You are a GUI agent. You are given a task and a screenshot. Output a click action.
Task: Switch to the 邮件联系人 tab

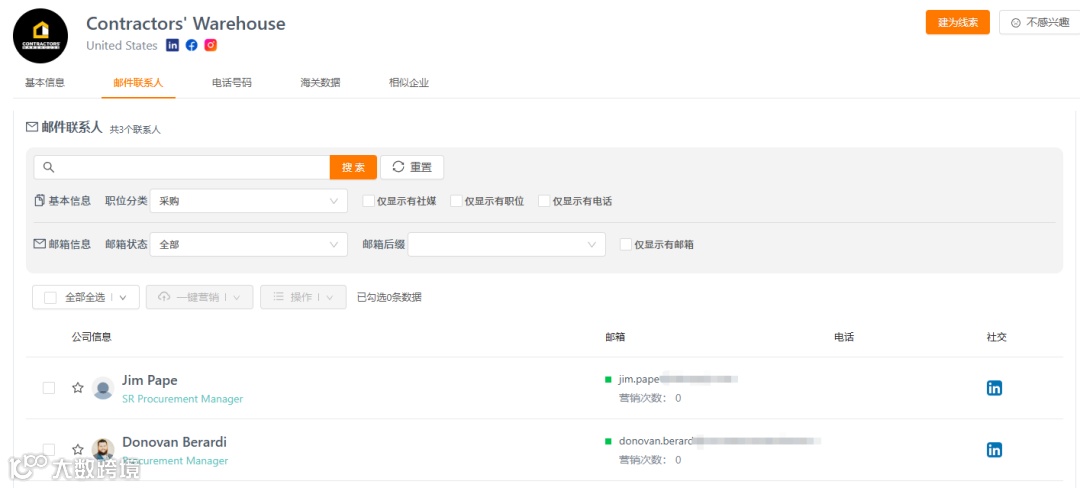[x=138, y=83]
